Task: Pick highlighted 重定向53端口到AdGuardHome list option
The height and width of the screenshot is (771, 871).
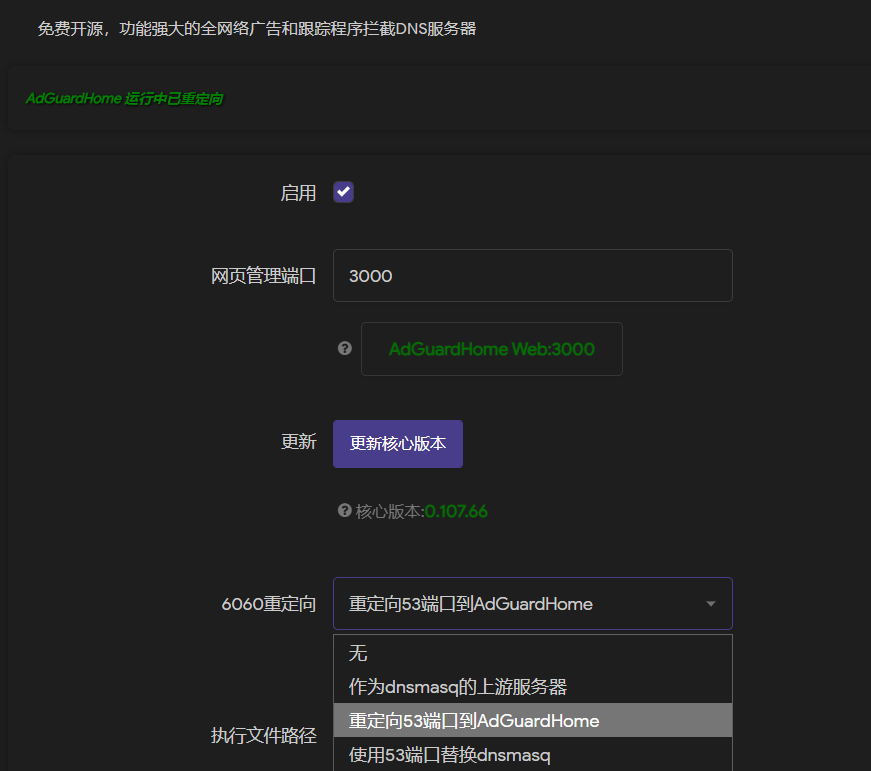Action: (533, 720)
